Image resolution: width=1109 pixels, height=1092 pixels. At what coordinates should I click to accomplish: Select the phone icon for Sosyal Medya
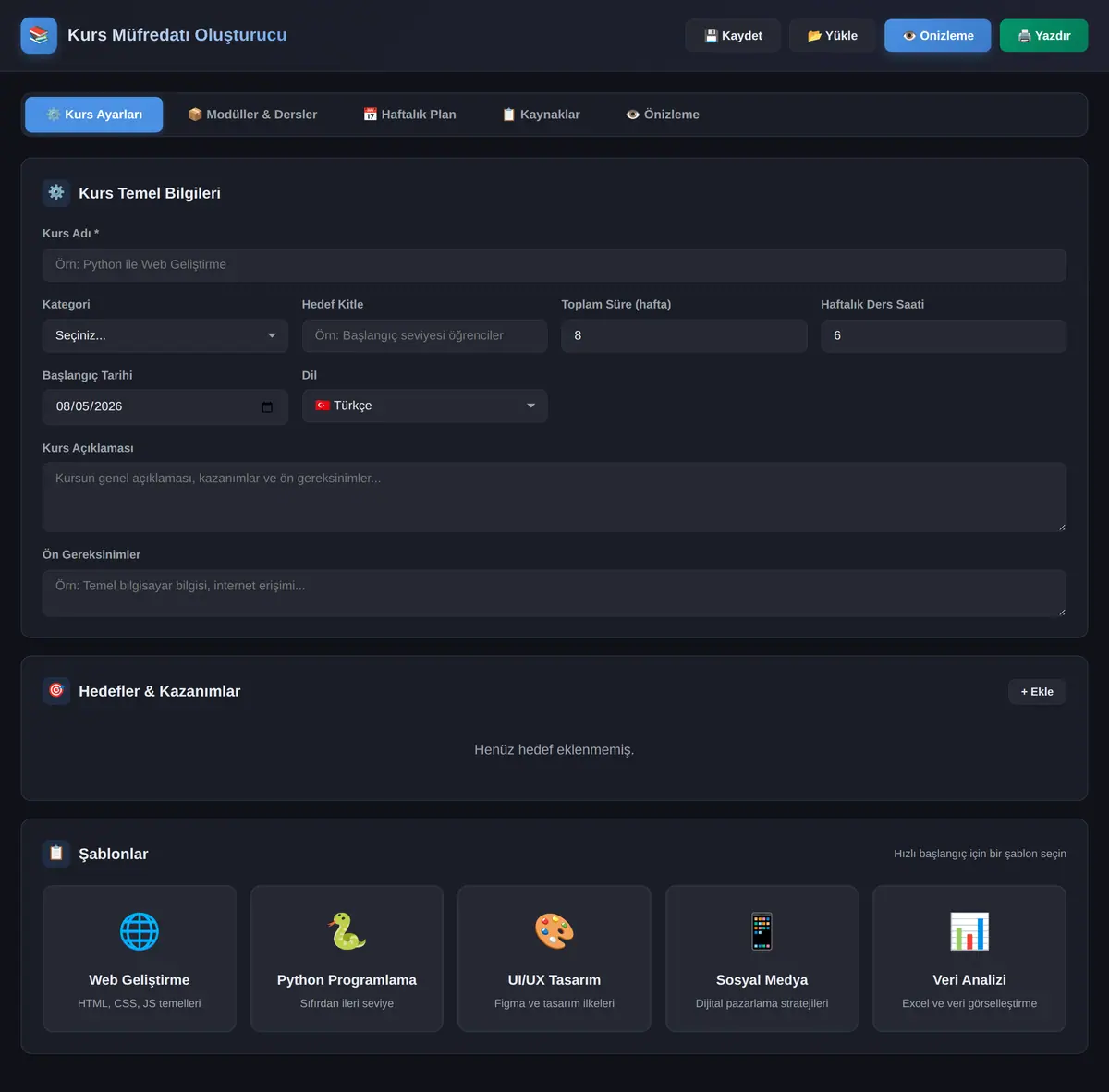pyautogui.click(x=762, y=931)
